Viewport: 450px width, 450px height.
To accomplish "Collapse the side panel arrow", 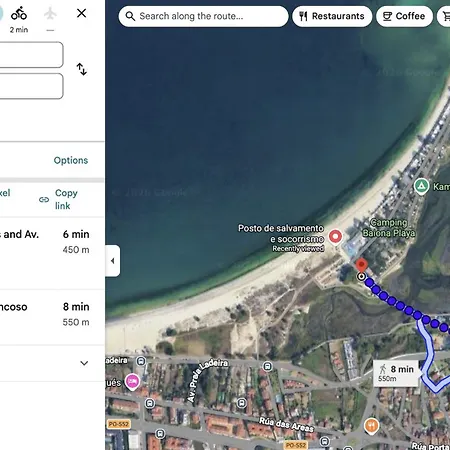I will [x=113, y=261].
